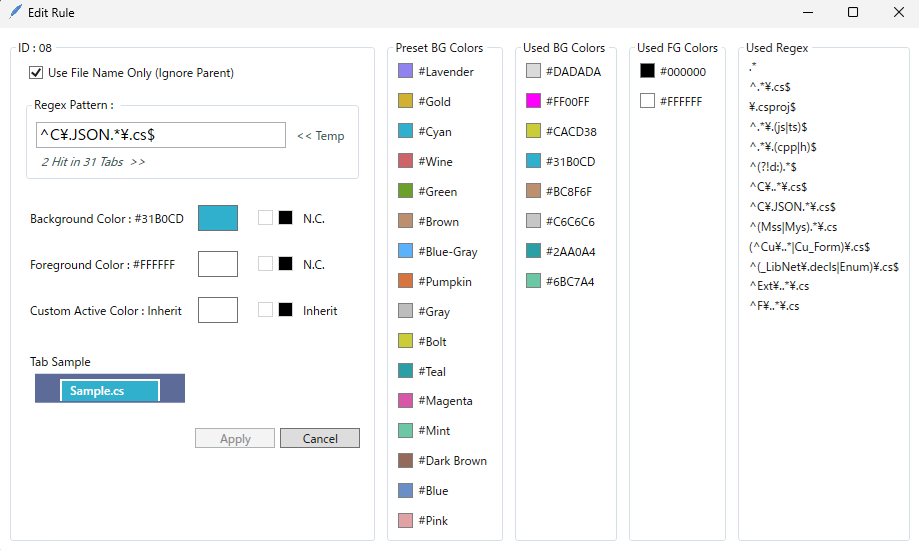Select the #Gray preset color
The image size is (919, 550).
tap(424, 311)
